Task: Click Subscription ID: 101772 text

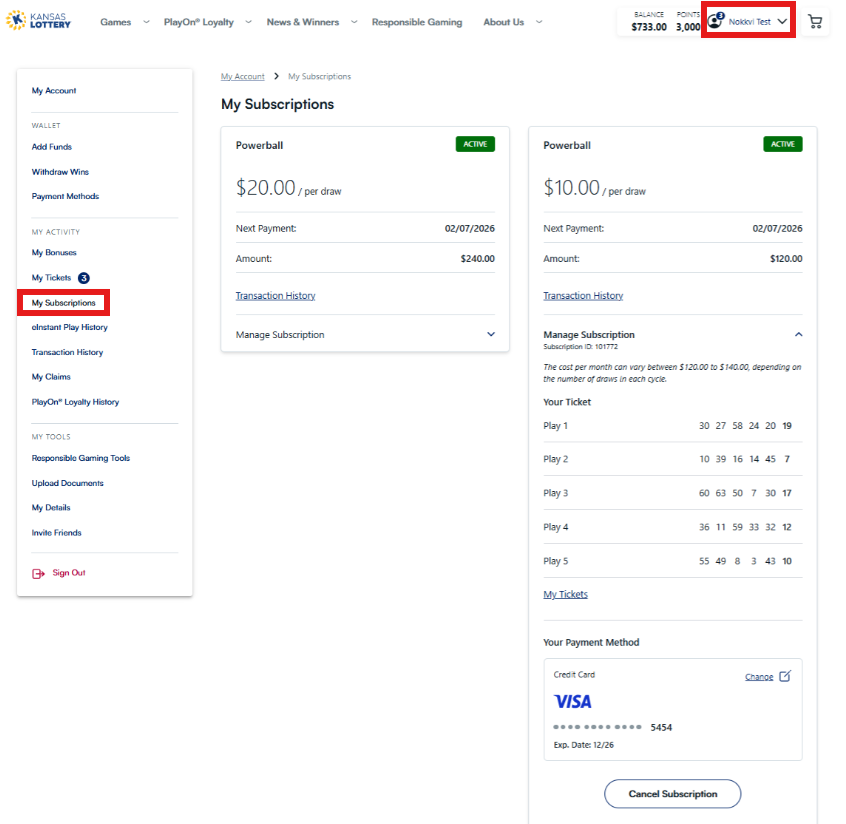Action: (581, 347)
